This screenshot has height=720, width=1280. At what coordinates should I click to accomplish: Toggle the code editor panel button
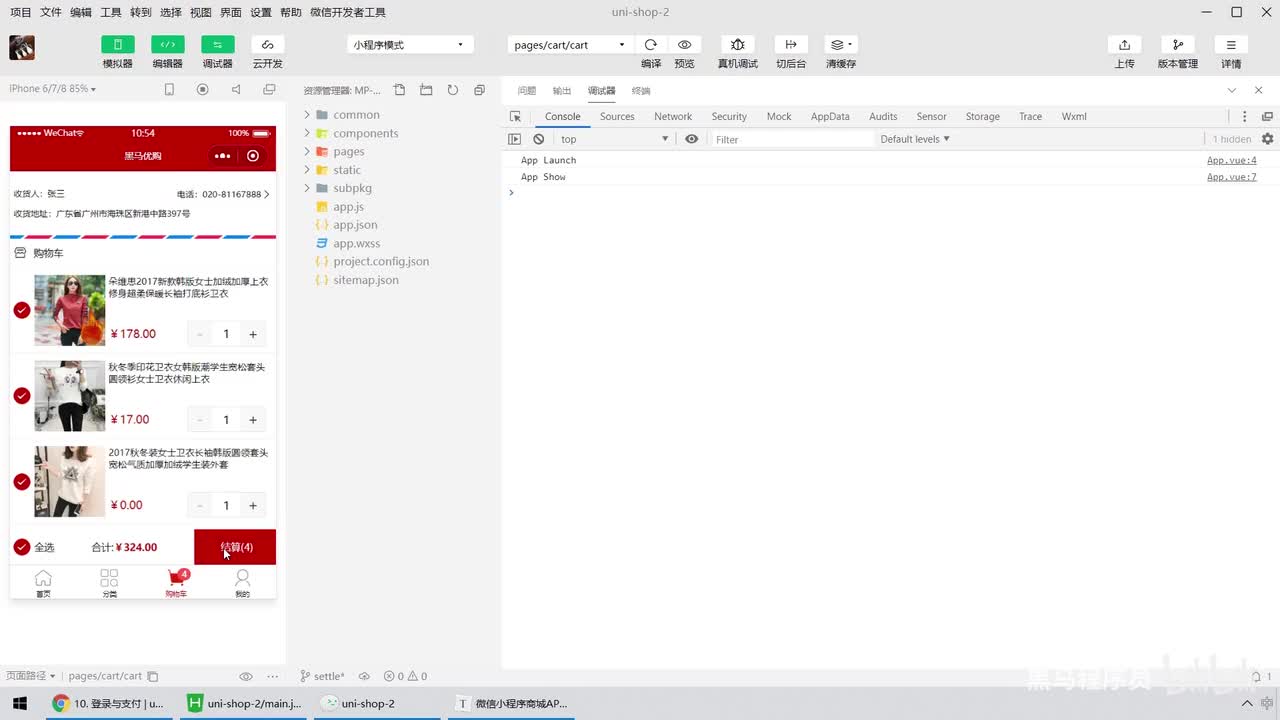click(x=167, y=45)
